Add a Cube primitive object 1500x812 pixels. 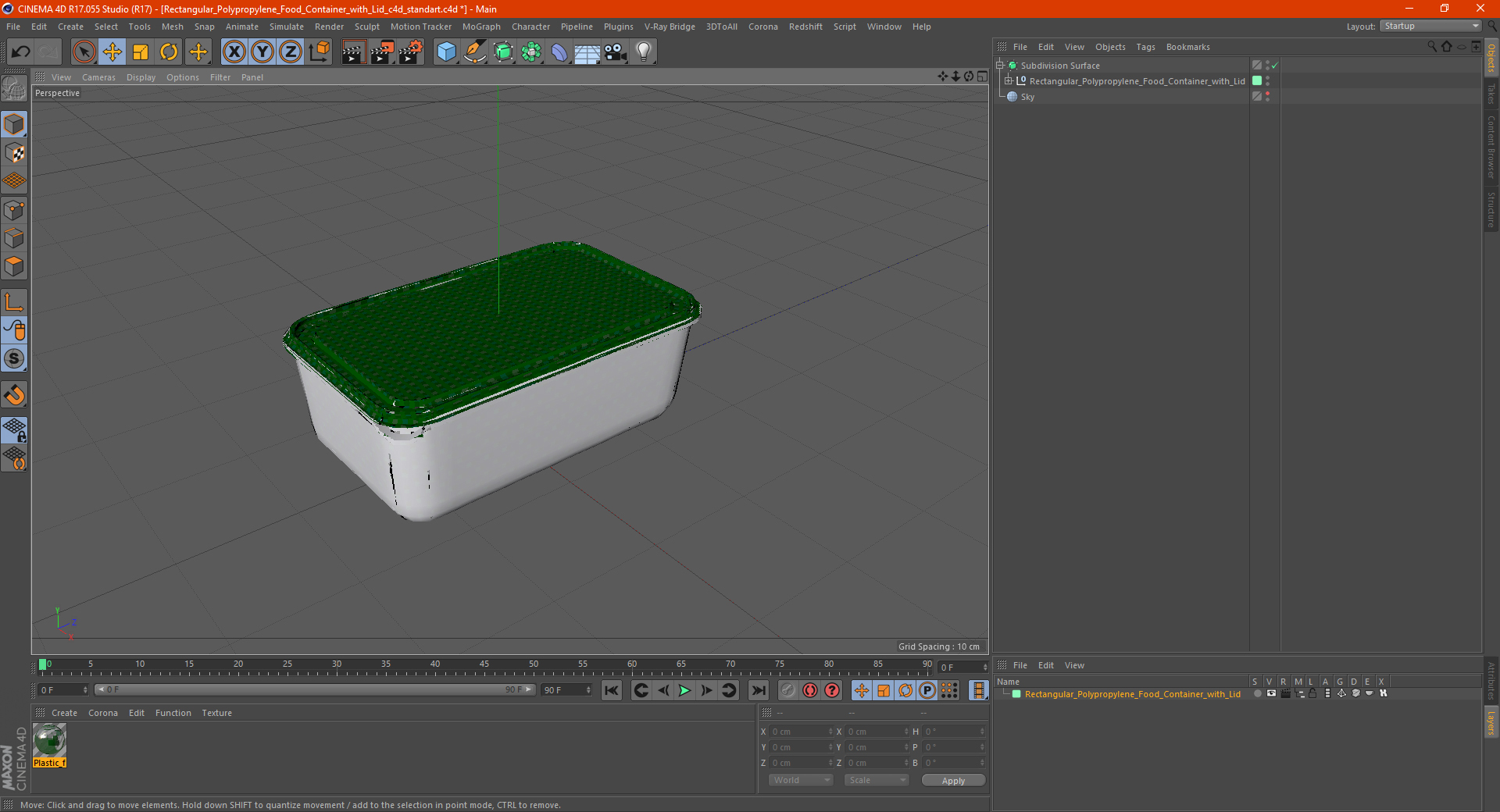pos(446,52)
